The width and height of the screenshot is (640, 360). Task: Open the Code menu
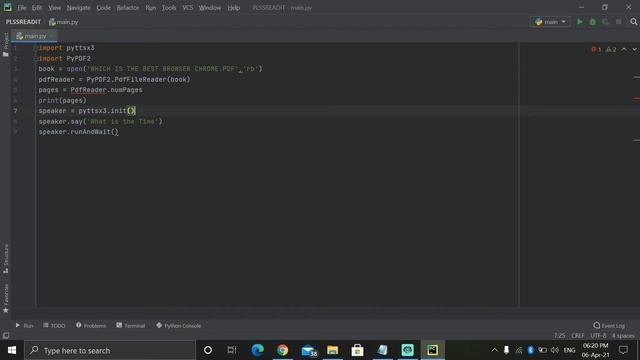pos(103,8)
